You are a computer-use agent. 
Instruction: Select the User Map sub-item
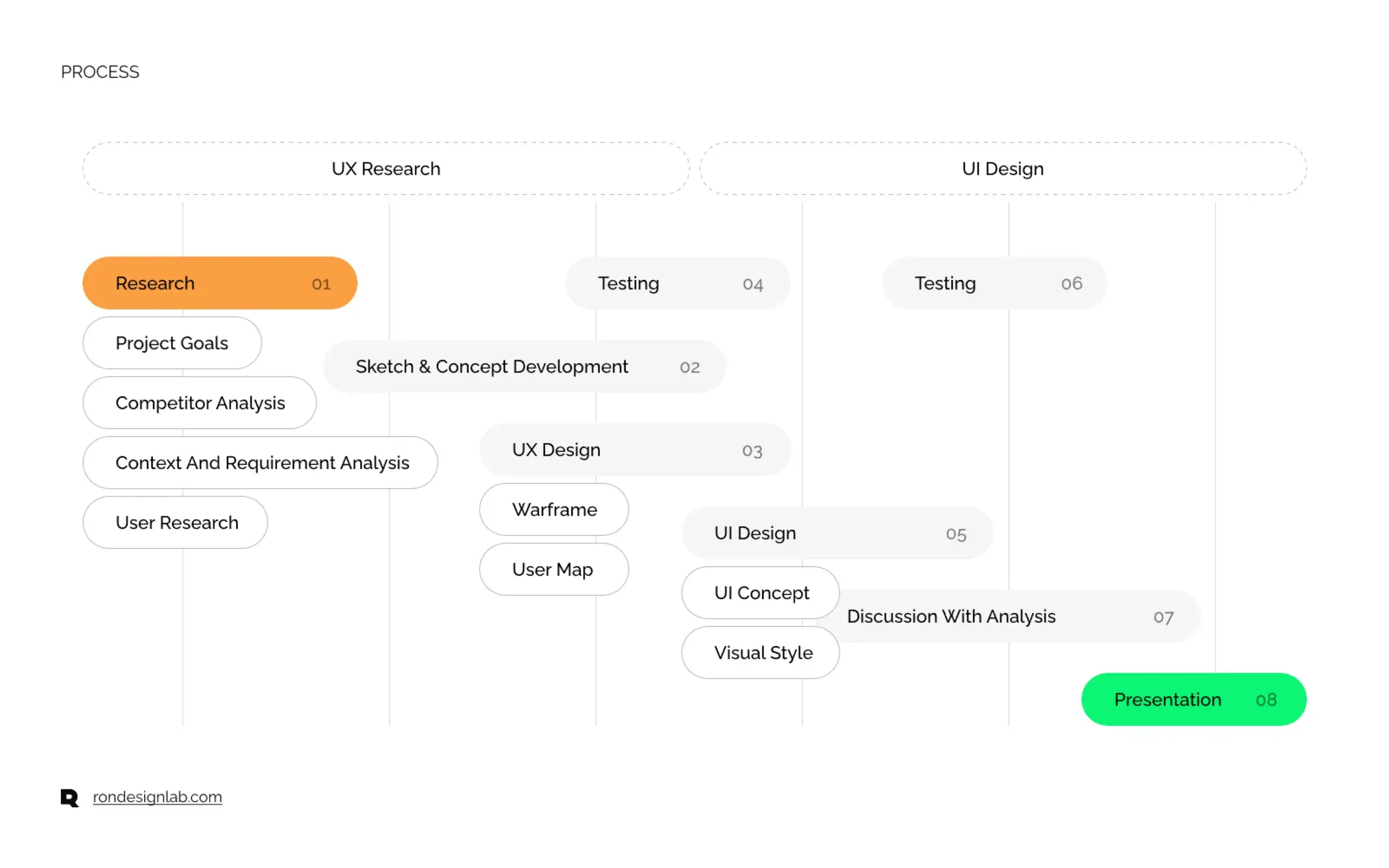pos(553,569)
